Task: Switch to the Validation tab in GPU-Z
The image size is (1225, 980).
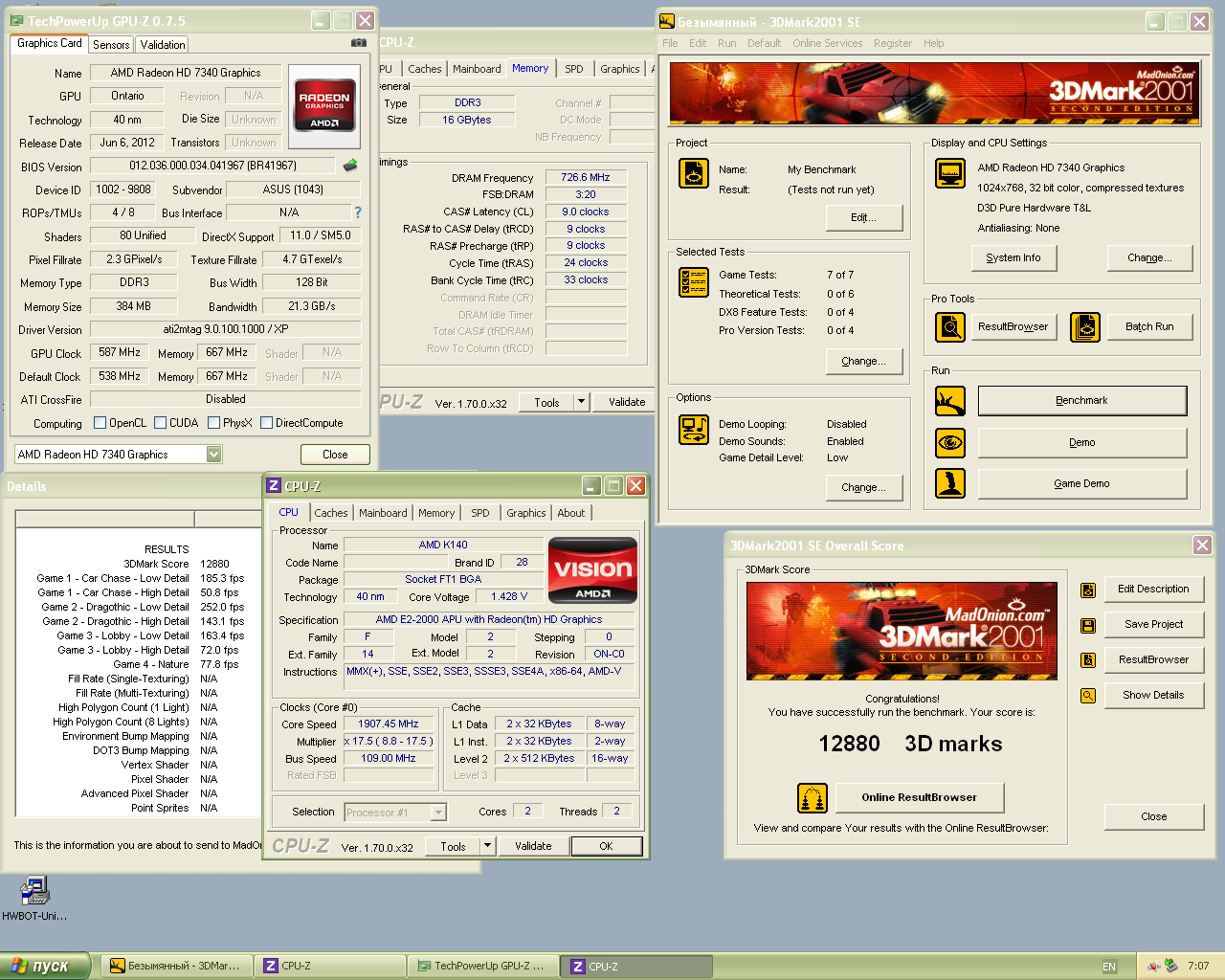Action: click(x=163, y=45)
